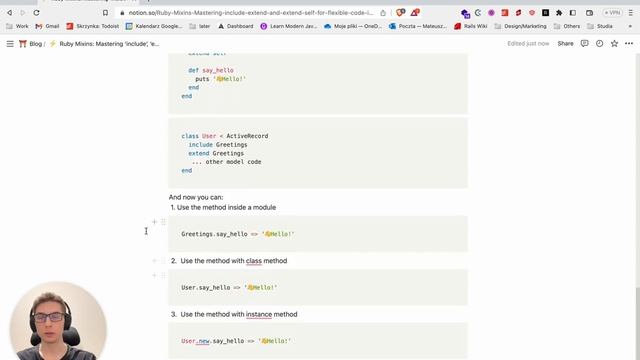Click 'class User < ActiveRecord' code line
Viewport: 640px width, 360px height.
click(225, 136)
